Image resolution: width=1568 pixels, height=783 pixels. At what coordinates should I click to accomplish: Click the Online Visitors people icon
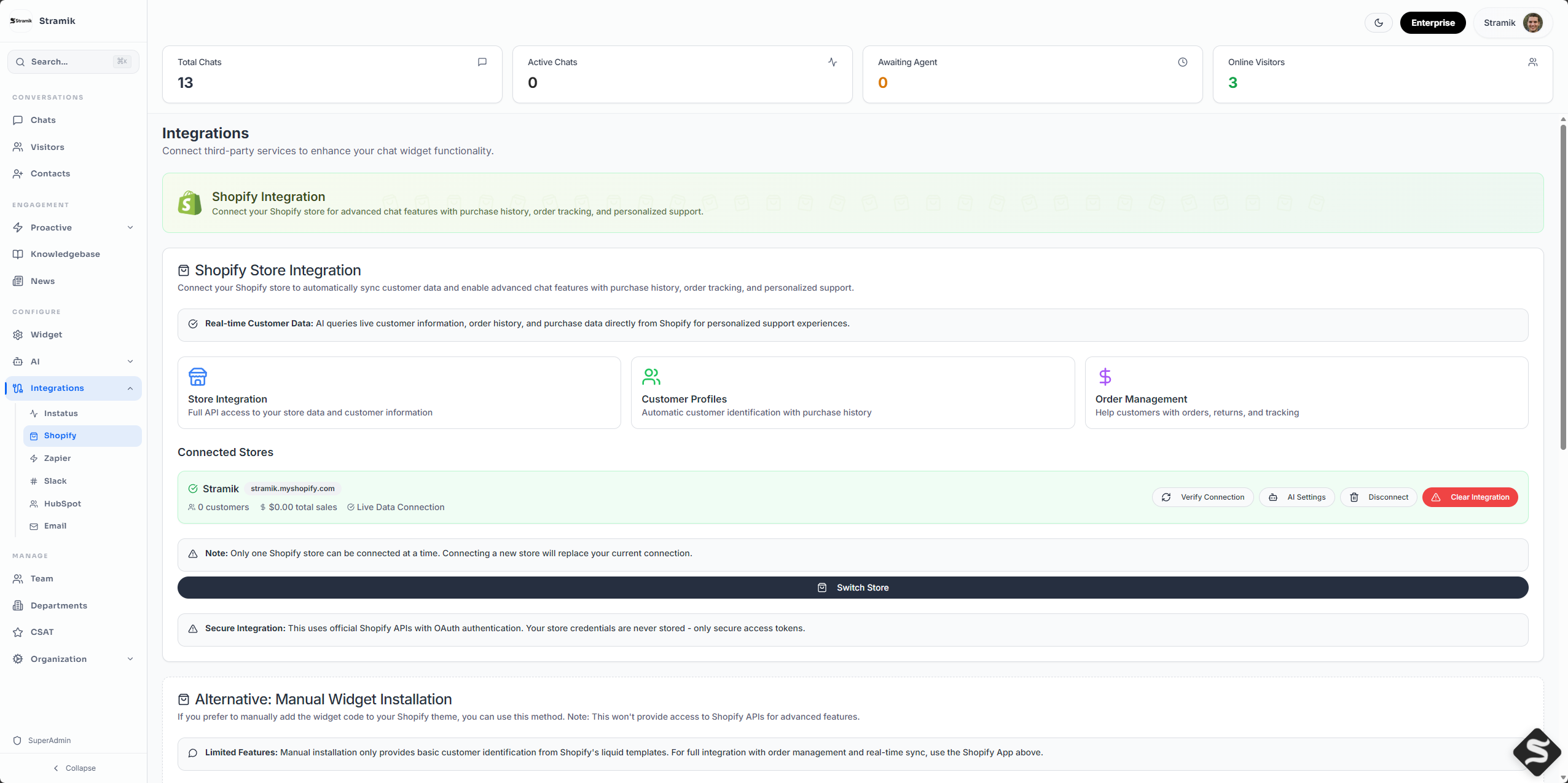(x=1532, y=62)
